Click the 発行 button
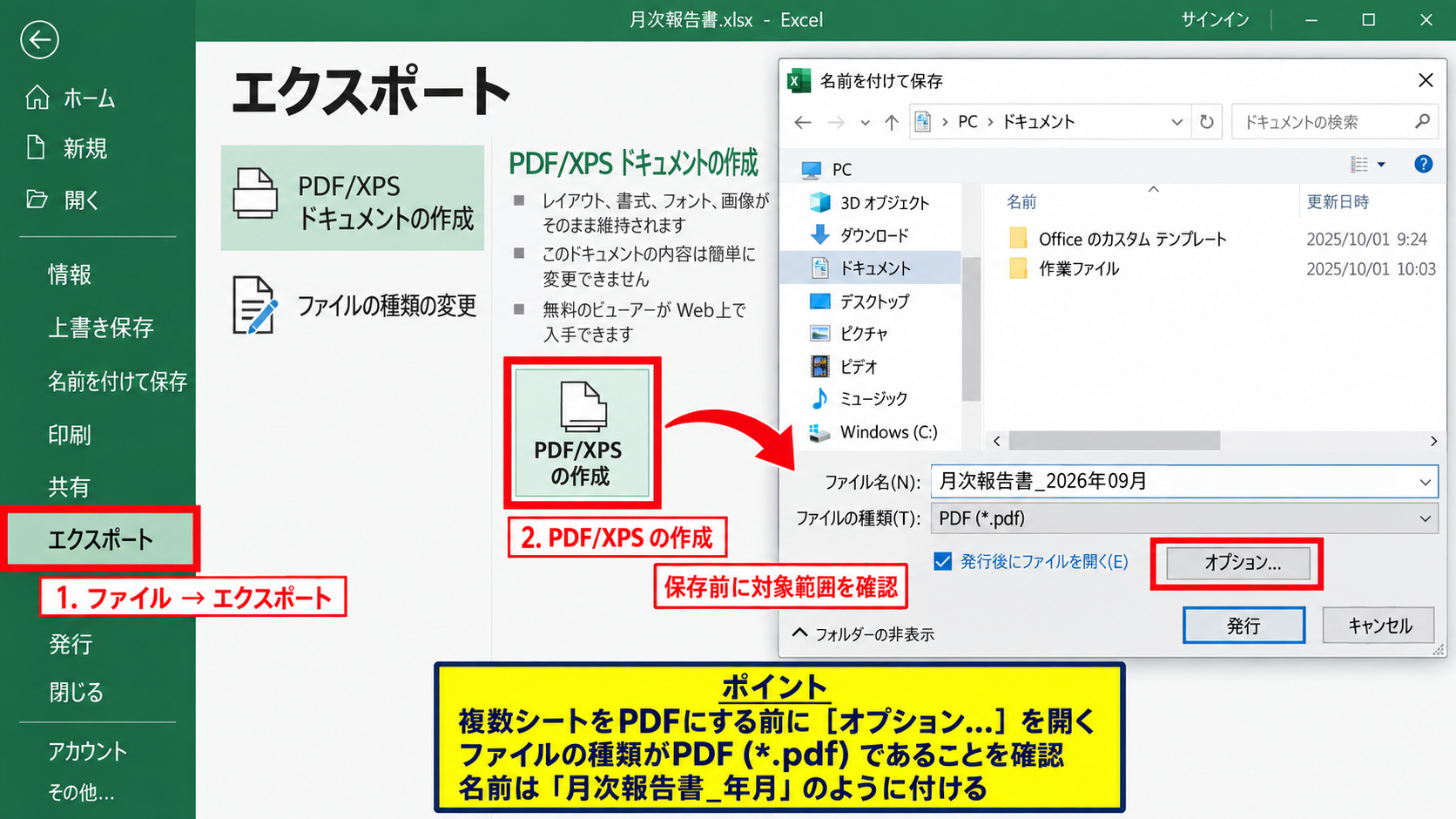This screenshot has height=819, width=1456. (1244, 626)
